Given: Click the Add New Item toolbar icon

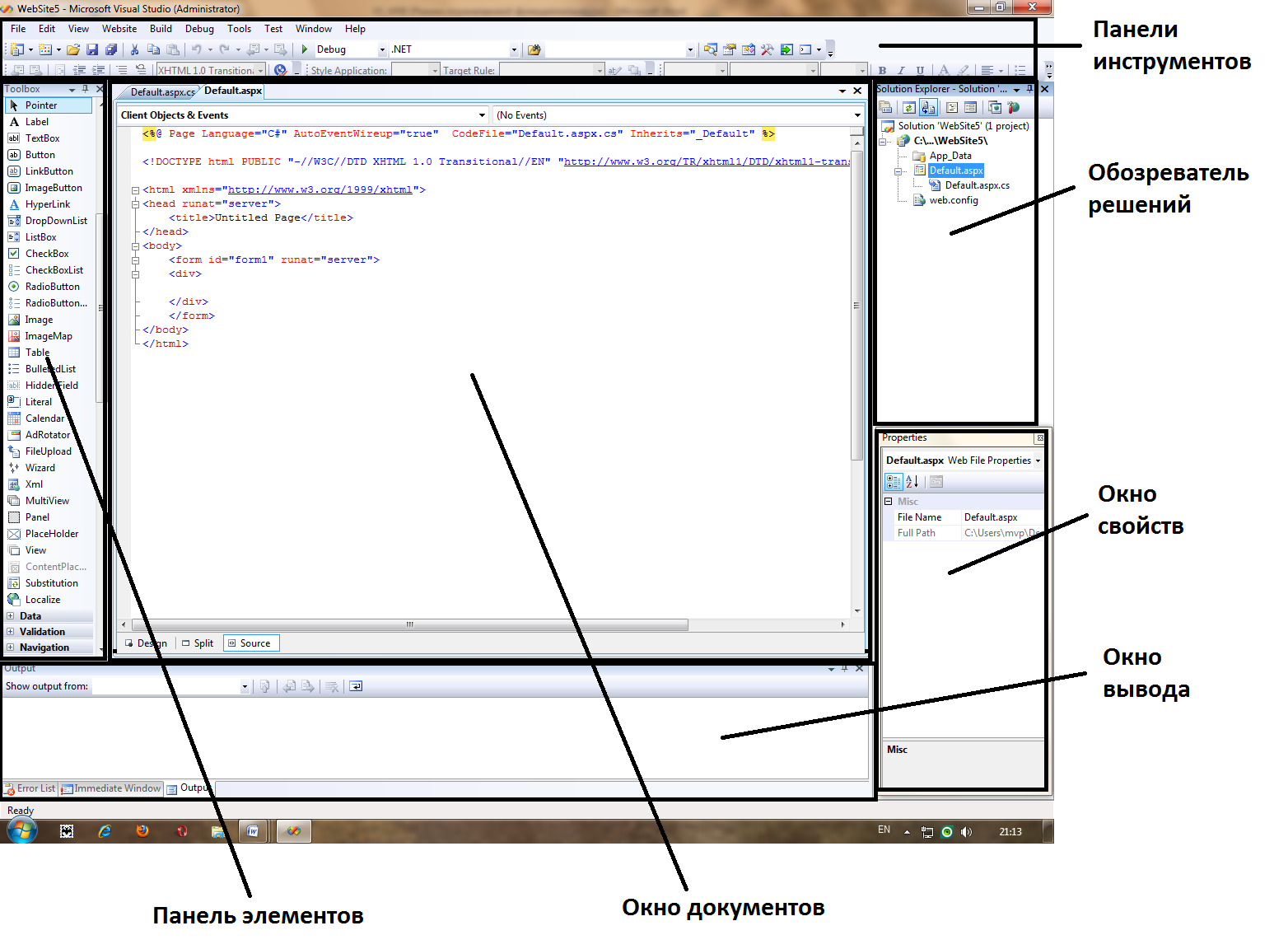Looking at the screenshot, I should (x=45, y=49).
